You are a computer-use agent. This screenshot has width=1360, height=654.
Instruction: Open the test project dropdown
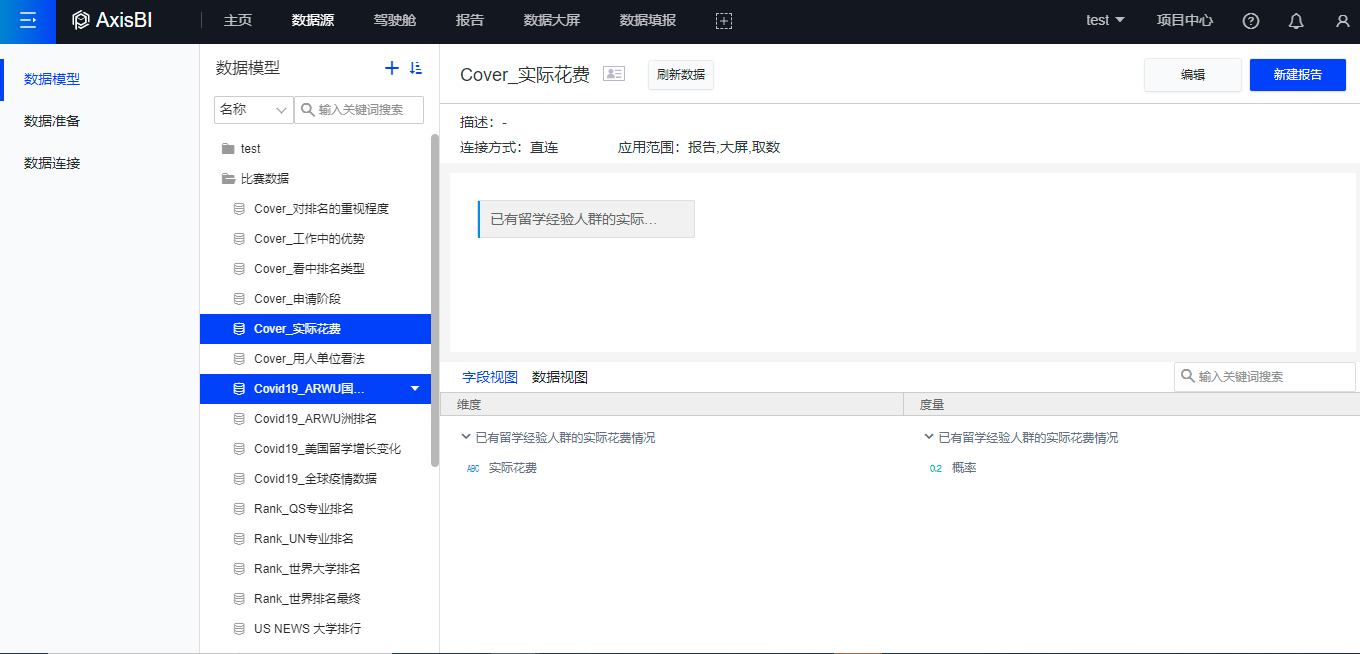1105,20
